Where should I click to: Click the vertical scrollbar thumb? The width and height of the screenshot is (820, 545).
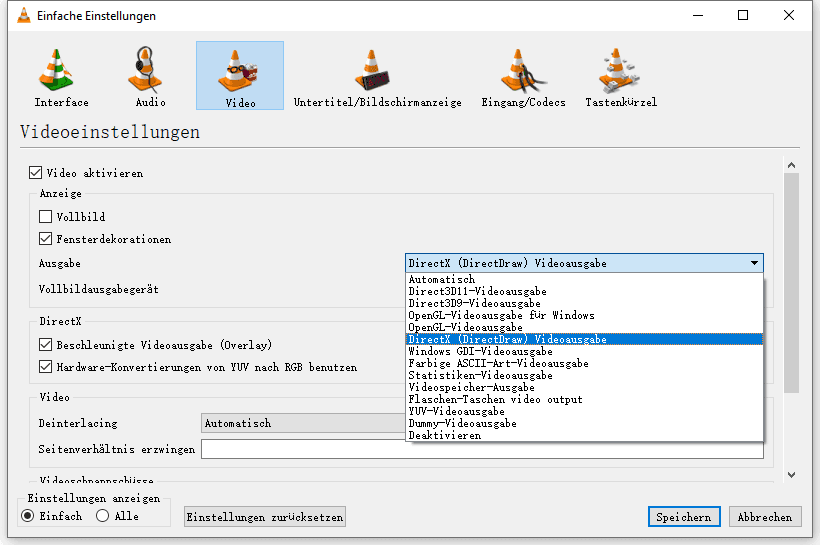point(792,283)
